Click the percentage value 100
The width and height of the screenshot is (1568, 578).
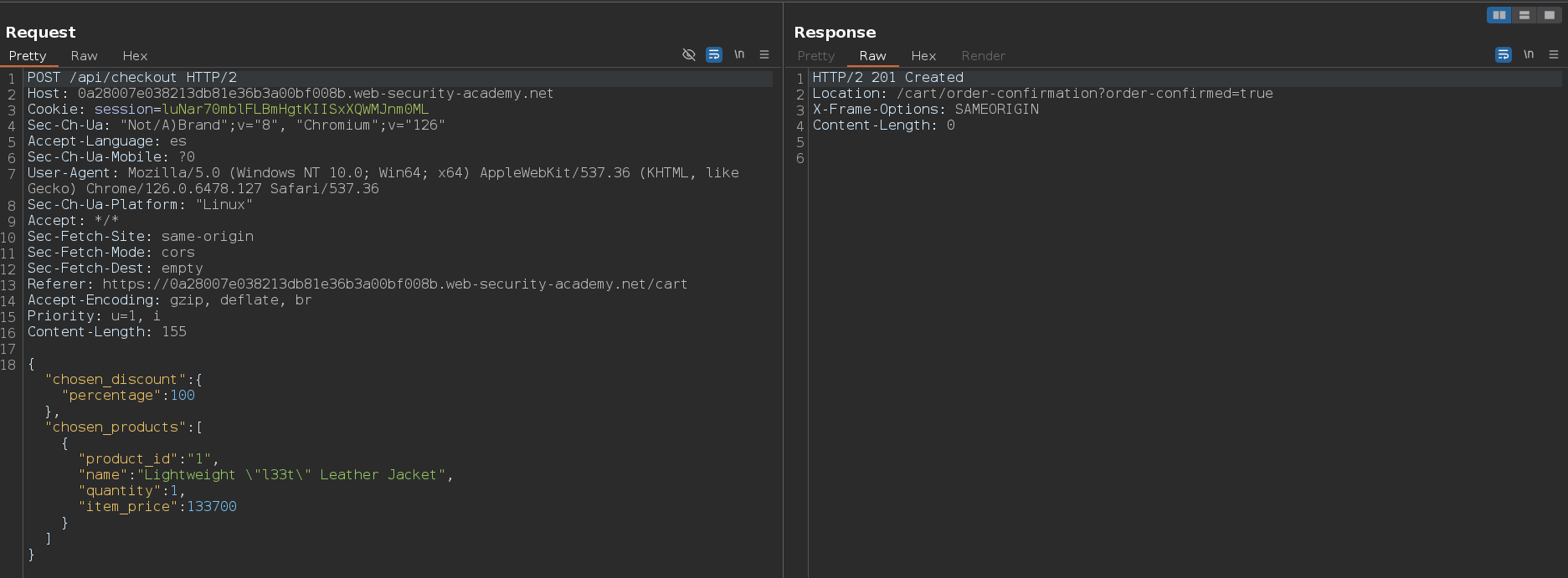point(183,396)
